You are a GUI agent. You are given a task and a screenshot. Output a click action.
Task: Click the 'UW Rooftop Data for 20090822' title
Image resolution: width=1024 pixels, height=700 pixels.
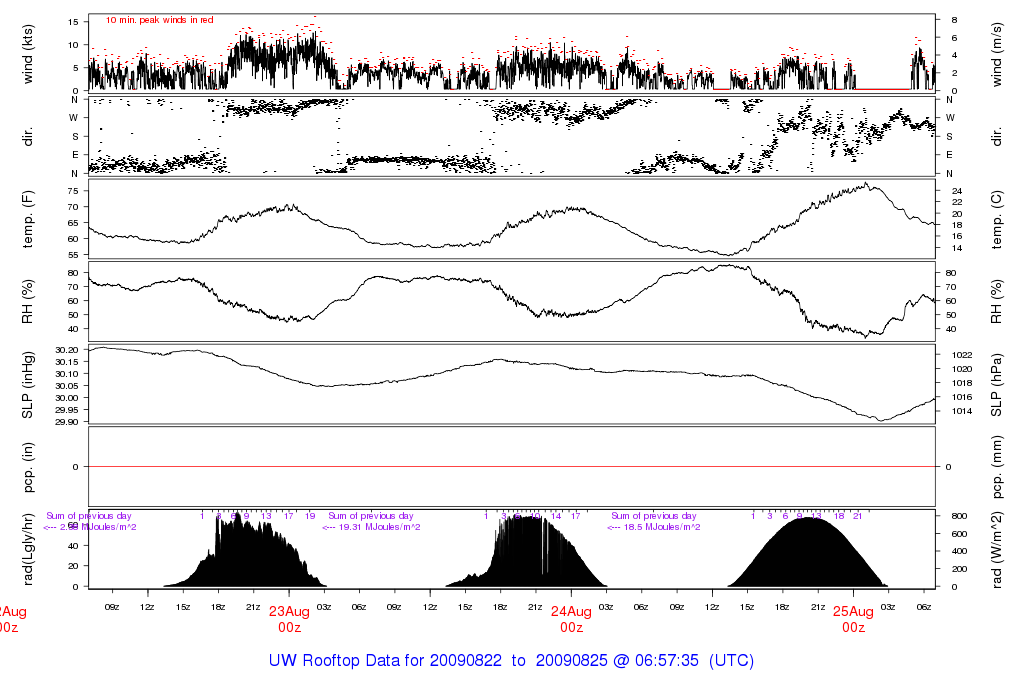[x=385, y=660]
